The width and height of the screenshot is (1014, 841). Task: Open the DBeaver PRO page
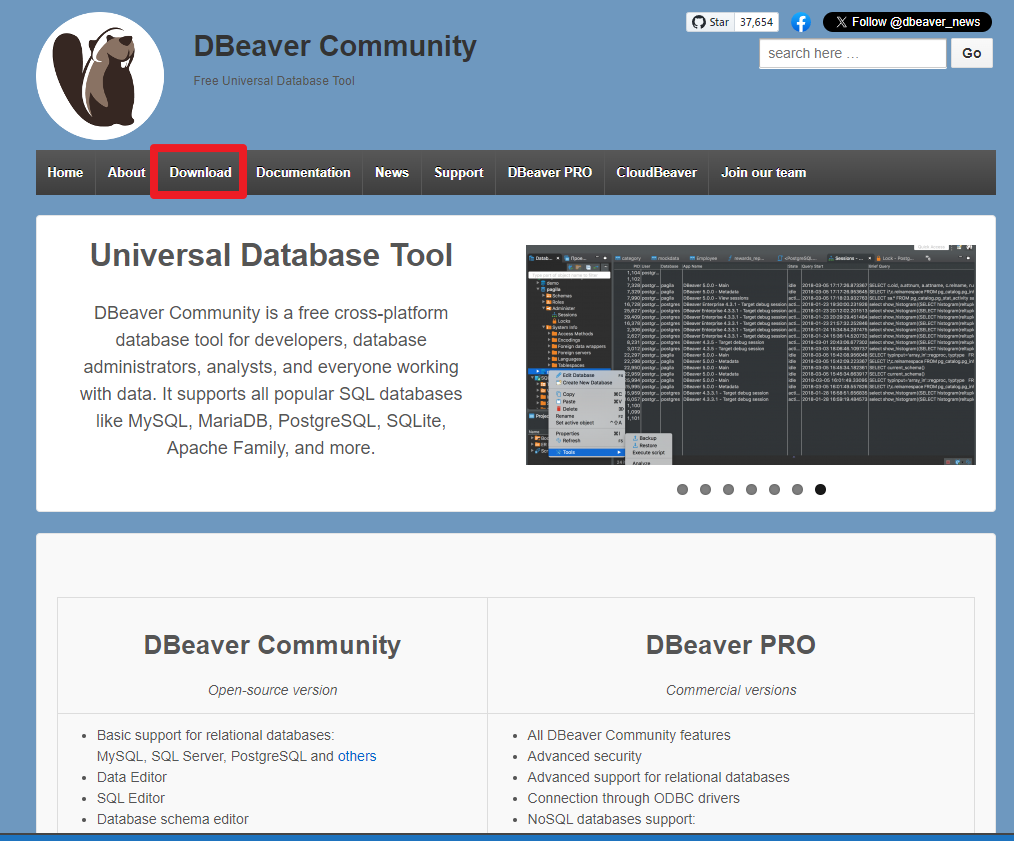click(549, 172)
